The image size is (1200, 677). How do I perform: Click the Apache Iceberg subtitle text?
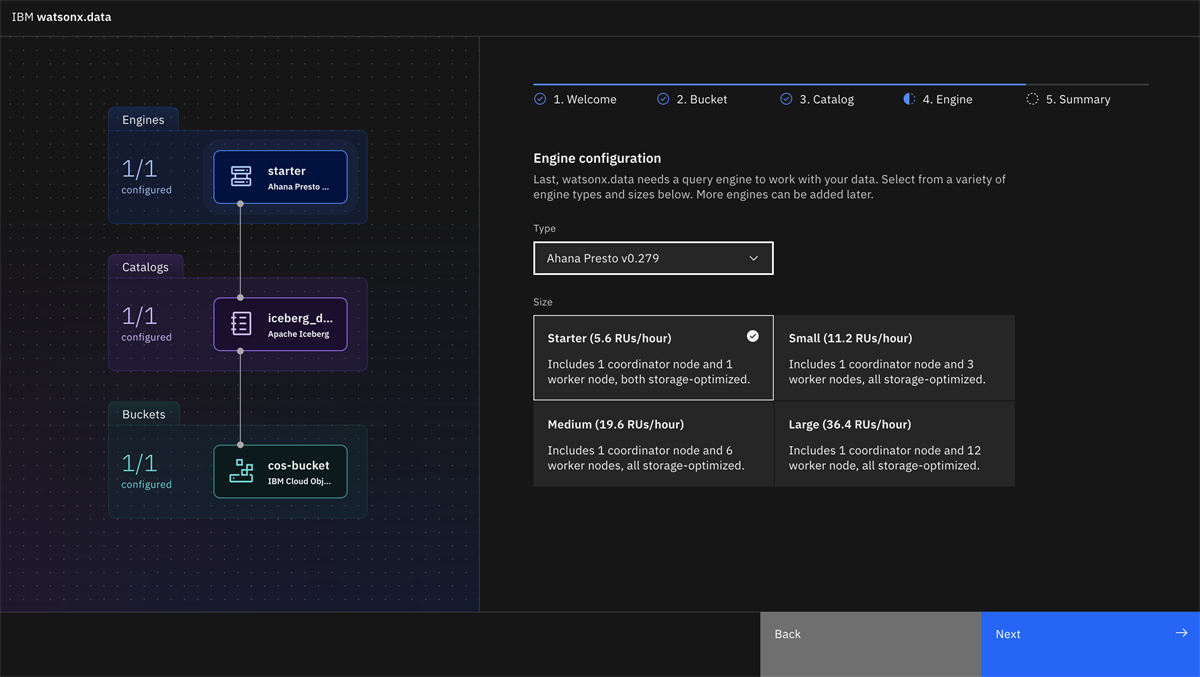[x=298, y=334]
